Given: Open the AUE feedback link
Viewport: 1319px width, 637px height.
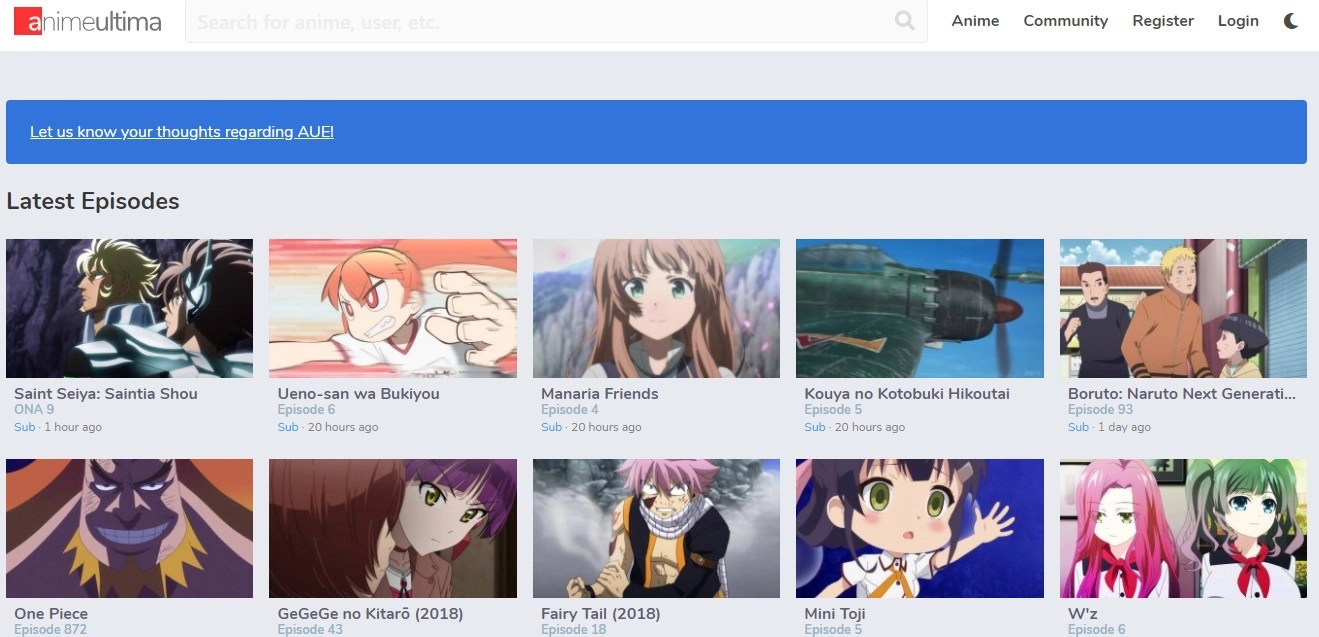Looking at the screenshot, I should pos(182,132).
